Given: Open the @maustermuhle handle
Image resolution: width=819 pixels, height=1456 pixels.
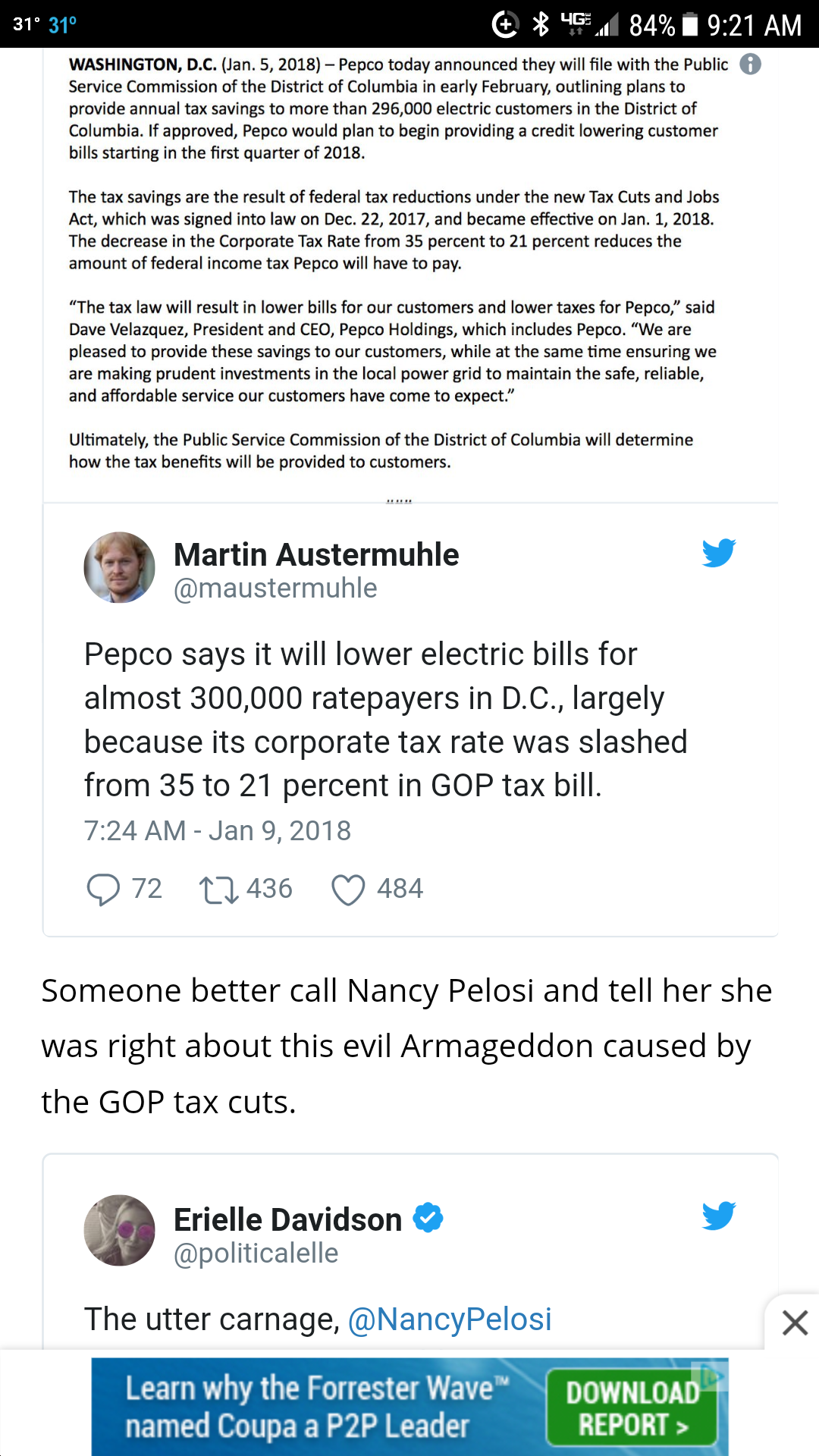Looking at the screenshot, I should click(x=275, y=588).
